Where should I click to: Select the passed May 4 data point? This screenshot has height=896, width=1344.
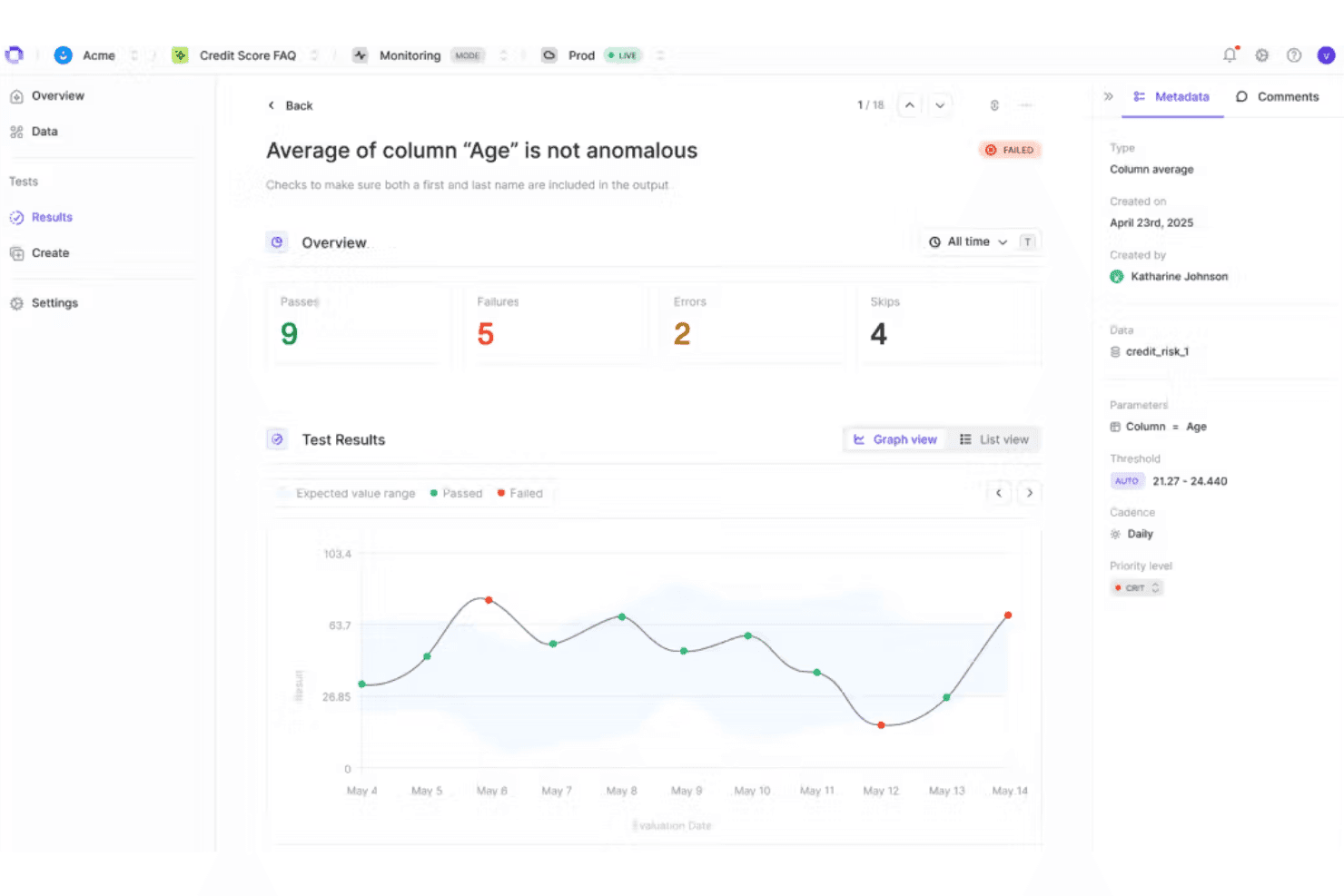click(361, 684)
